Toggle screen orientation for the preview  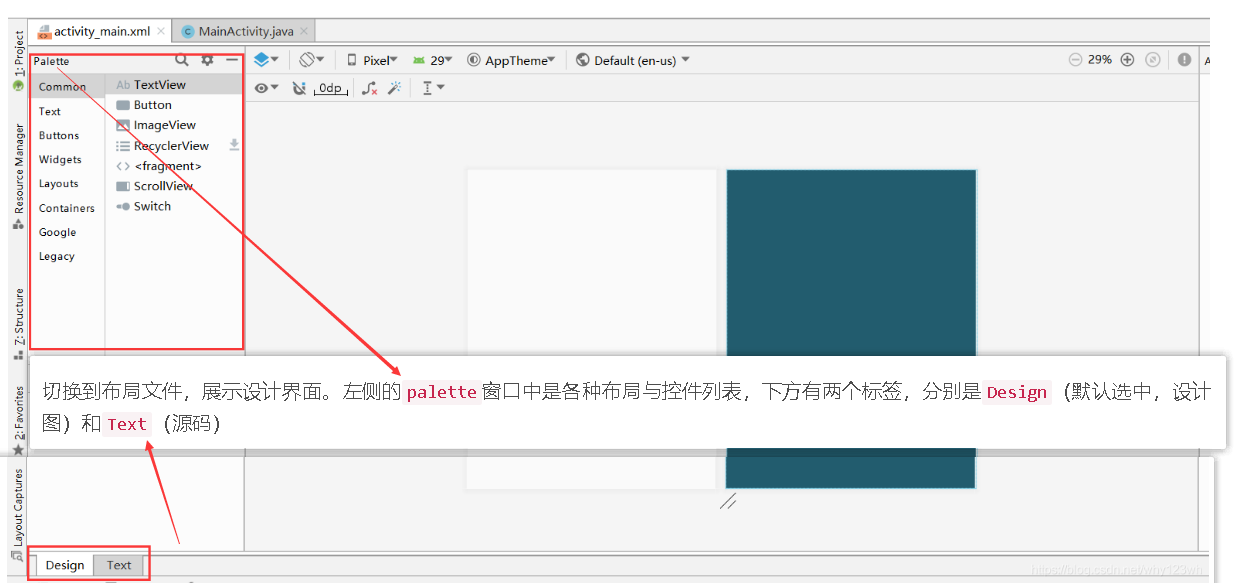(307, 59)
